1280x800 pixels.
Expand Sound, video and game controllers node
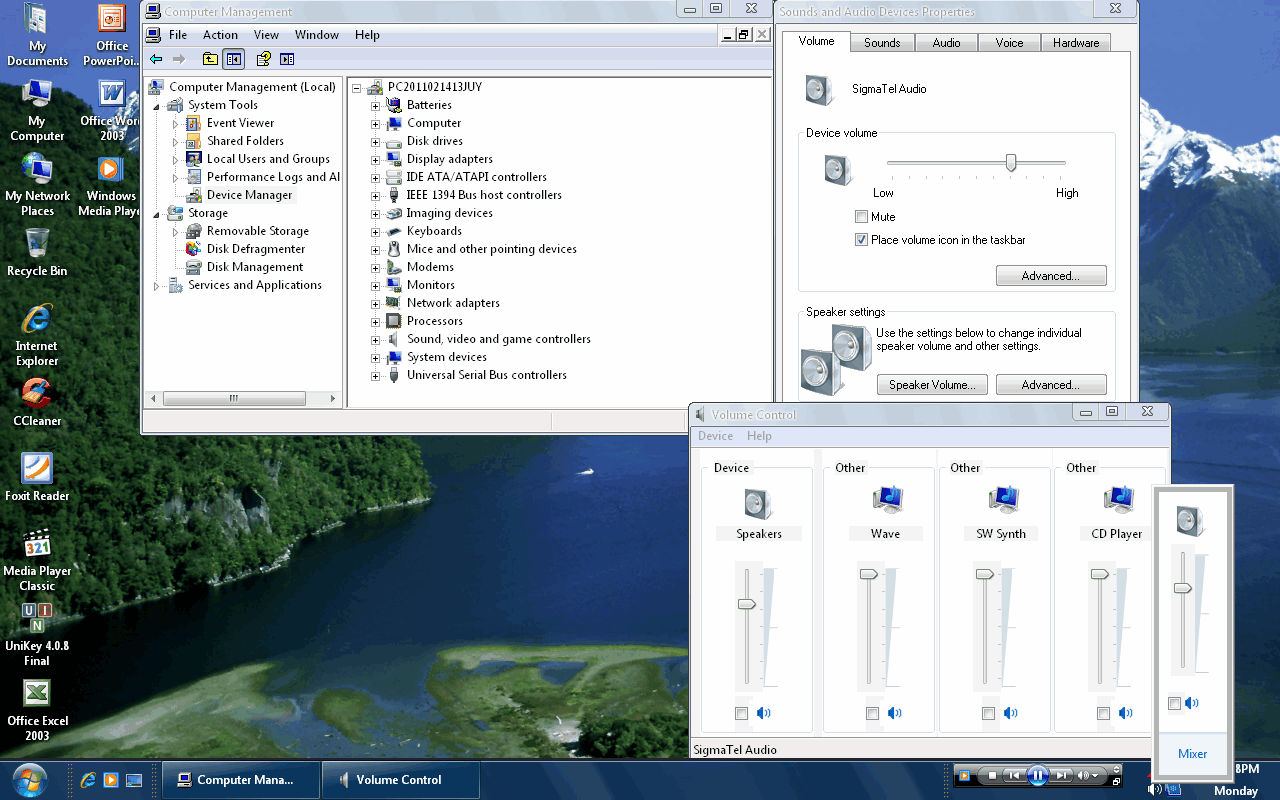(376, 340)
